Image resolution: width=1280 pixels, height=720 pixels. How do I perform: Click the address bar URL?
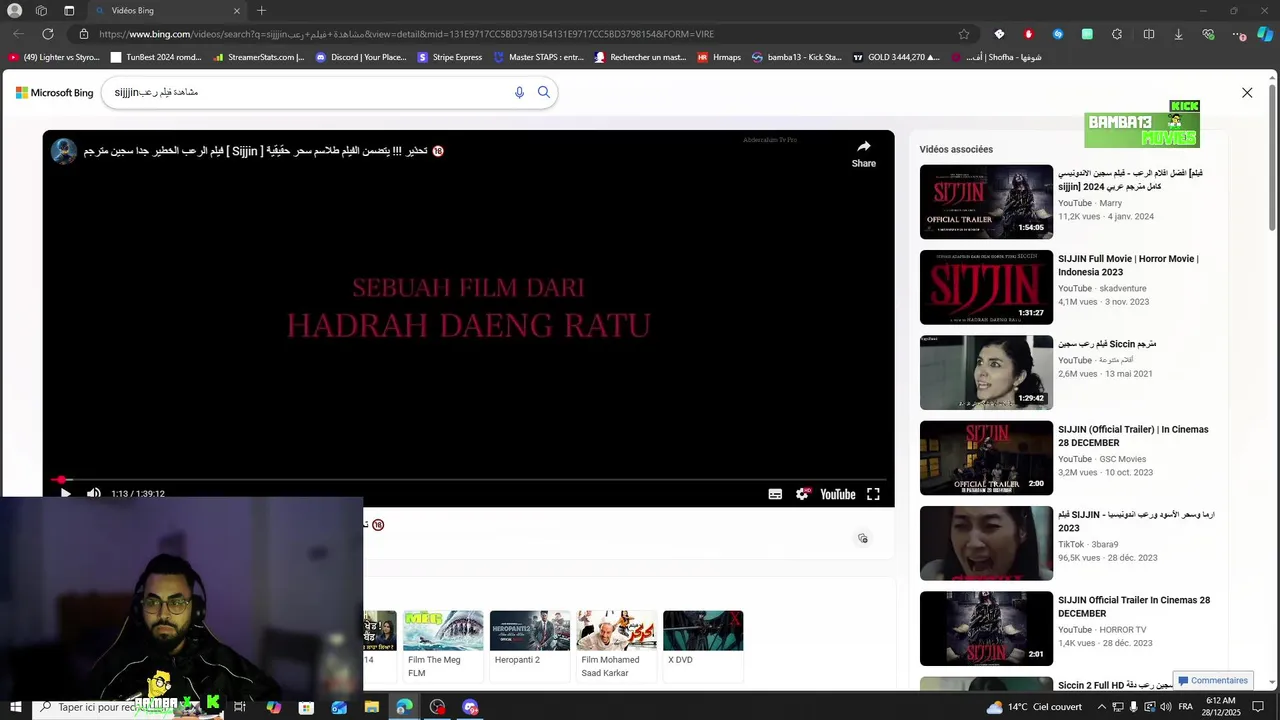click(x=406, y=34)
